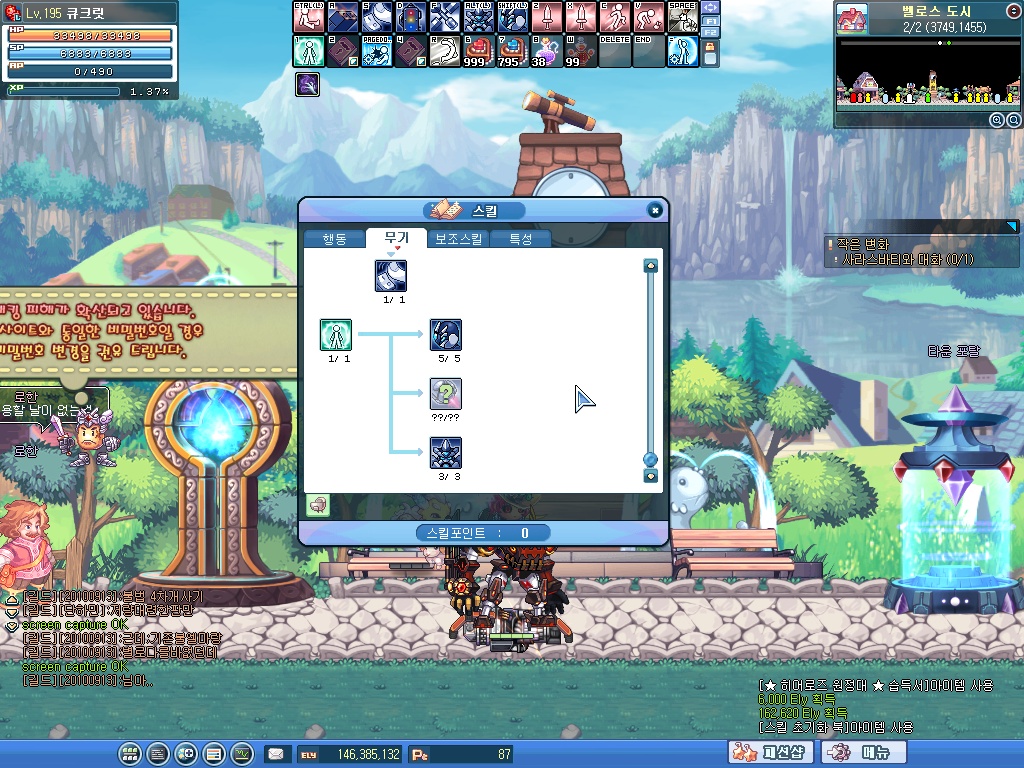Screen dimensions: 1024x768
Task: Click the SPACE attack skill slot
Action: pos(682,16)
